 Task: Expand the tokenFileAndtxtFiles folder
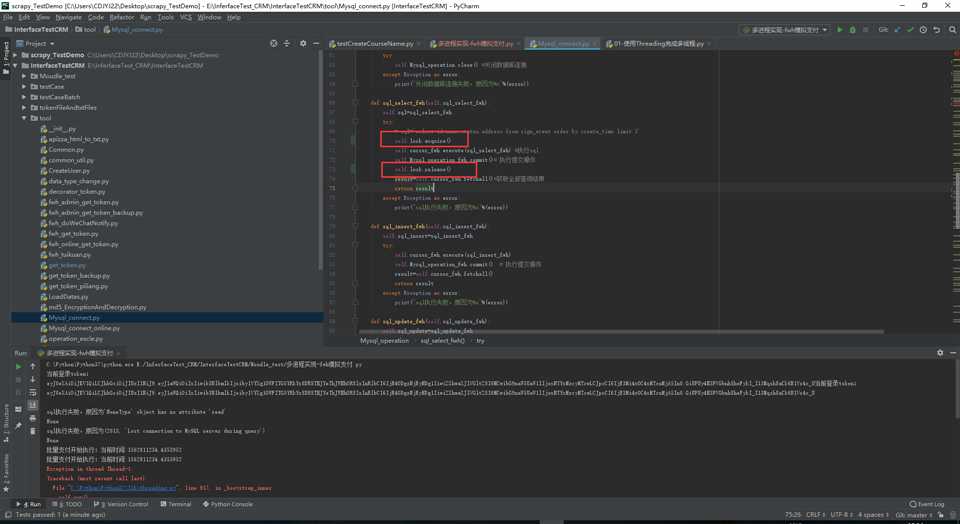pos(24,107)
